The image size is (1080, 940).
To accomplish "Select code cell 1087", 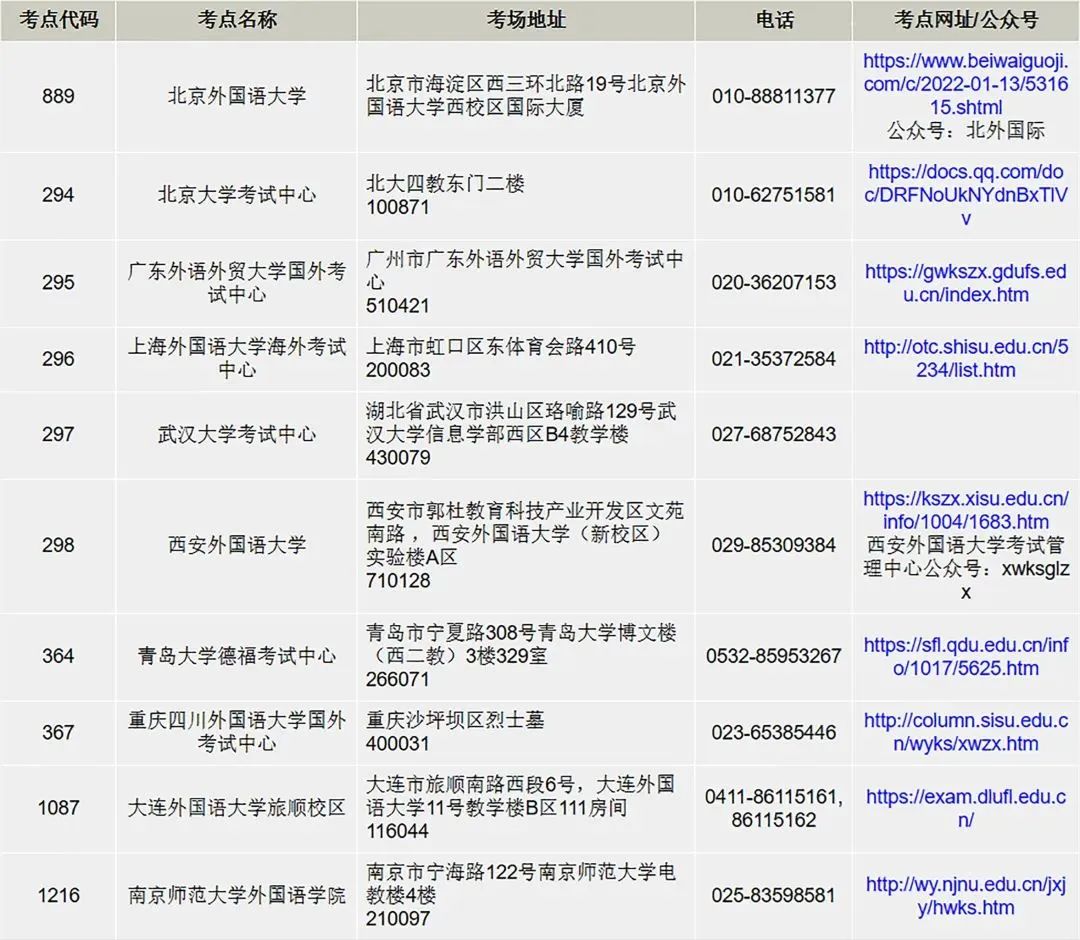I will [x=59, y=808].
